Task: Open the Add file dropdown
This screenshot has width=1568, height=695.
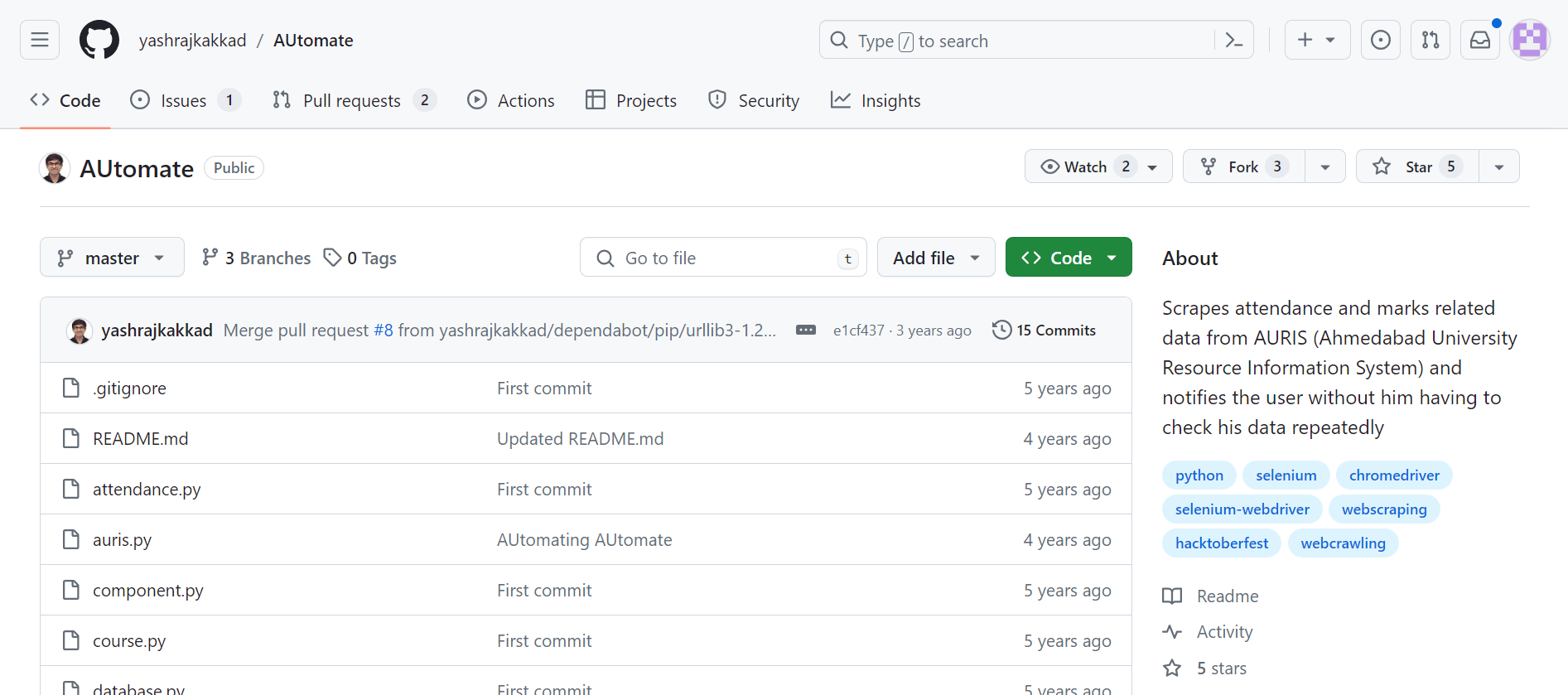Action: click(936, 258)
